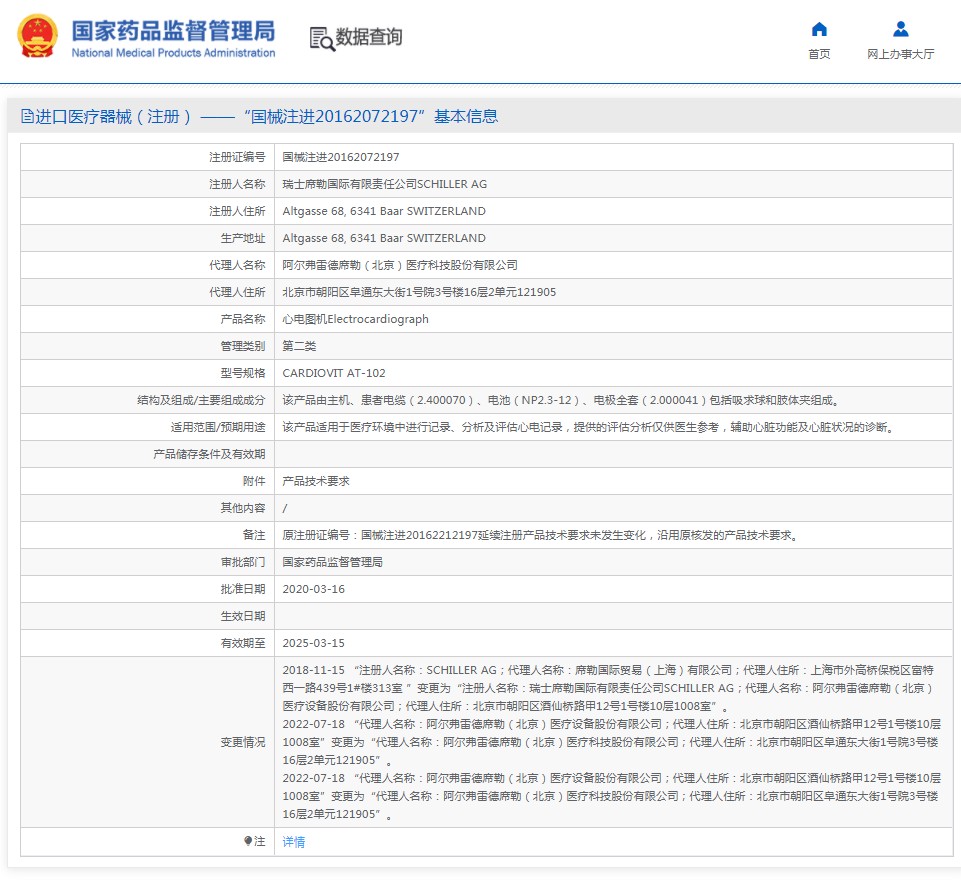Click the 适用范围/预期用途 label
Screen dimensions: 961x880
pyautogui.click(x=218, y=427)
